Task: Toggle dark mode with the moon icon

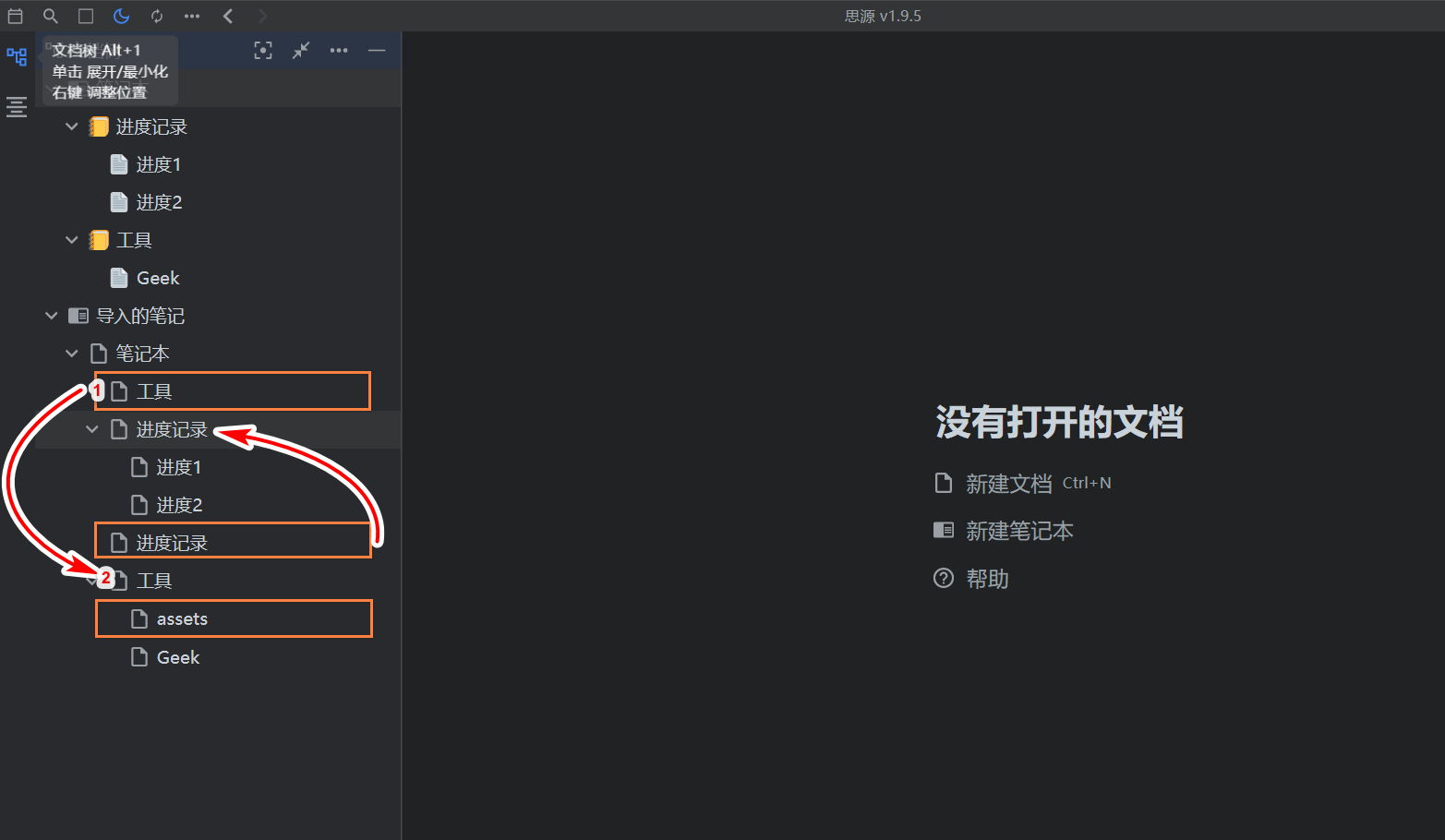Action: click(x=121, y=16)
